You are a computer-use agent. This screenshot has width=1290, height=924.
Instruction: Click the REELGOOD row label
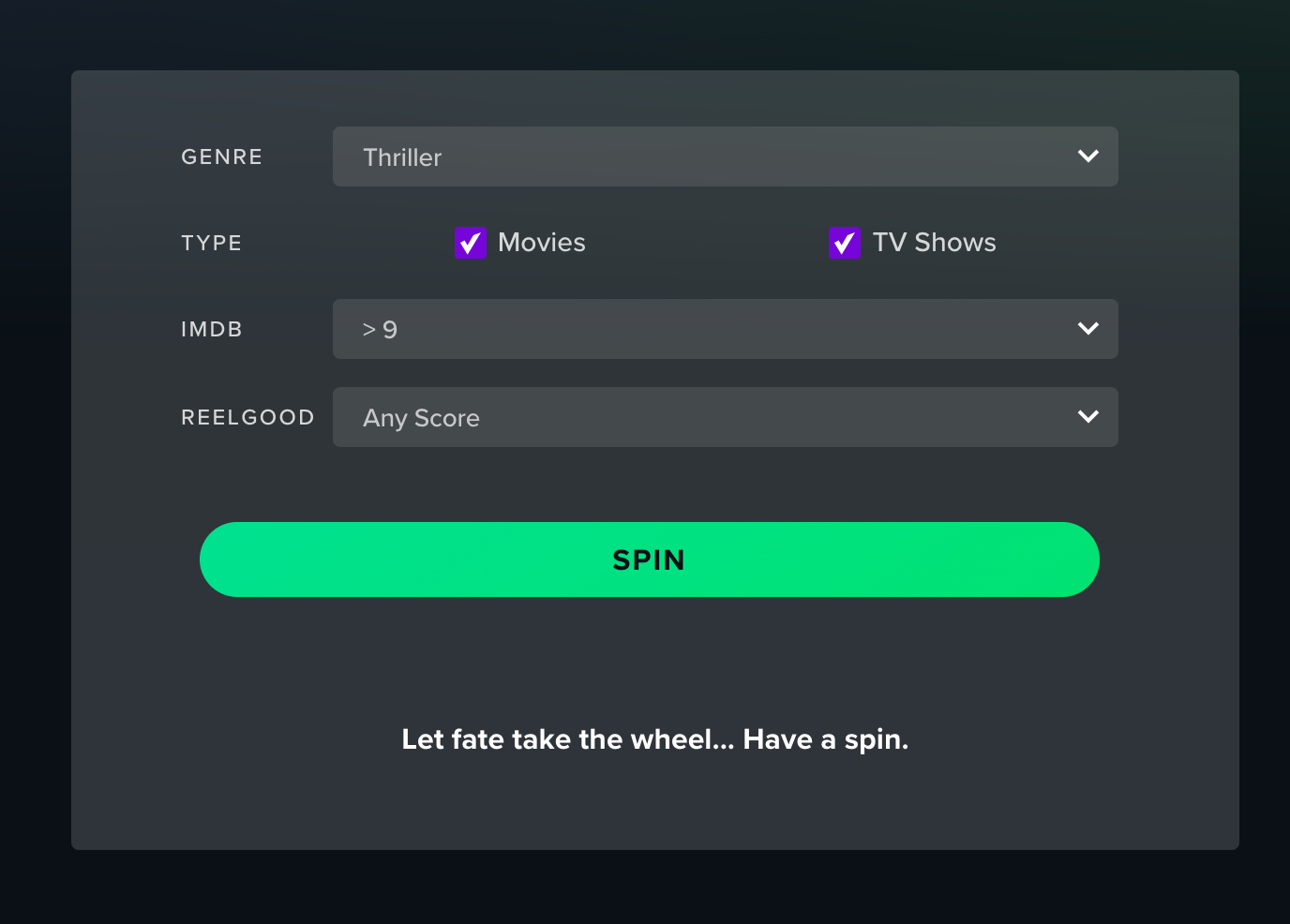coord(247,418)
